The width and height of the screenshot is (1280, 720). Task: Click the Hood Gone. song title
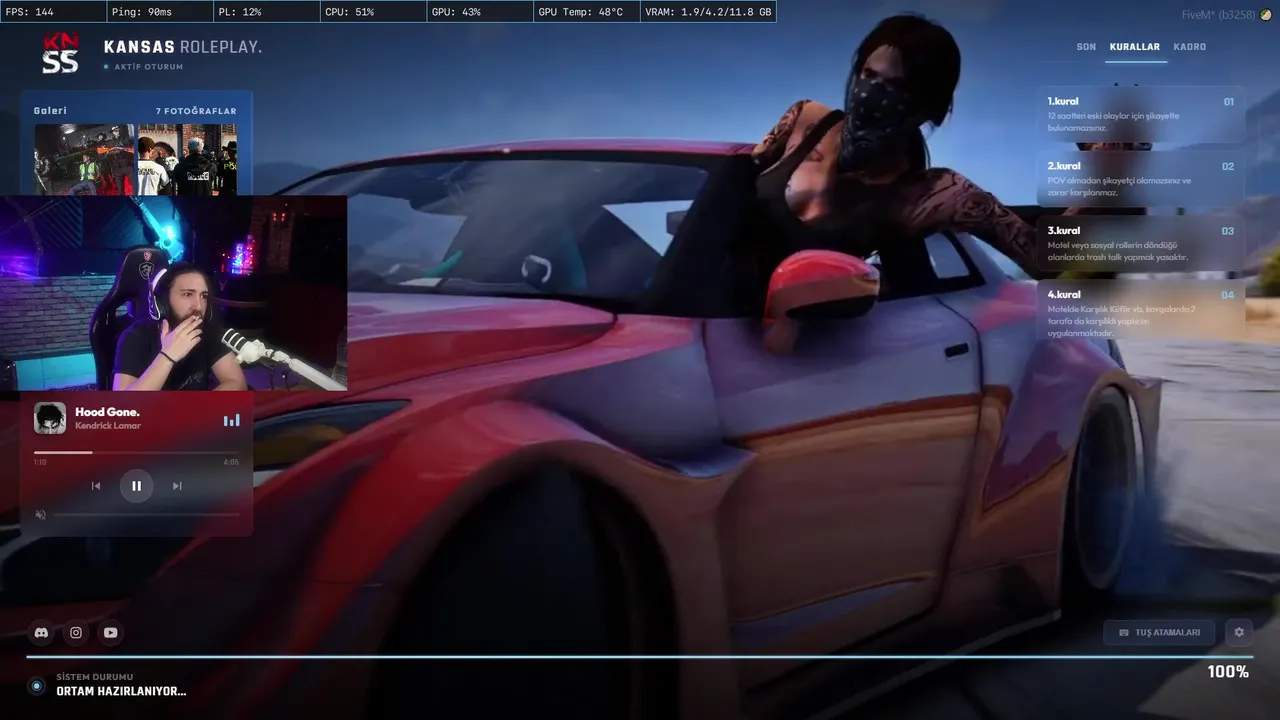coord(107,412)
